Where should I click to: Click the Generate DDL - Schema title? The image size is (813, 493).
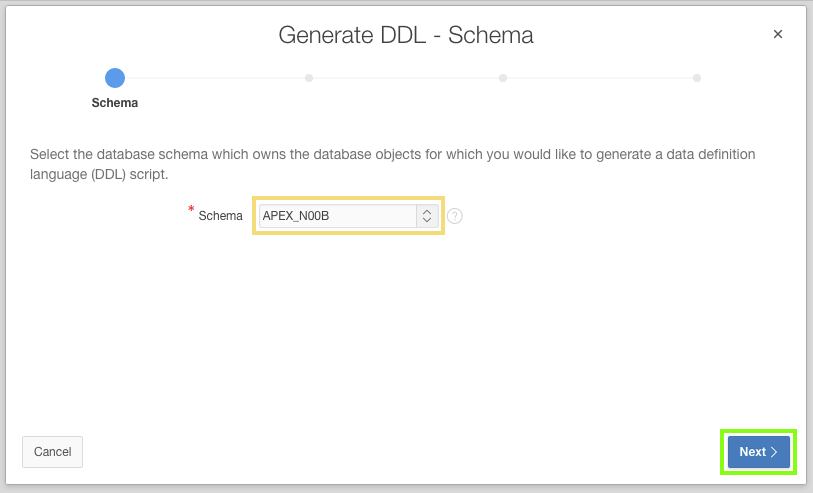405,35
